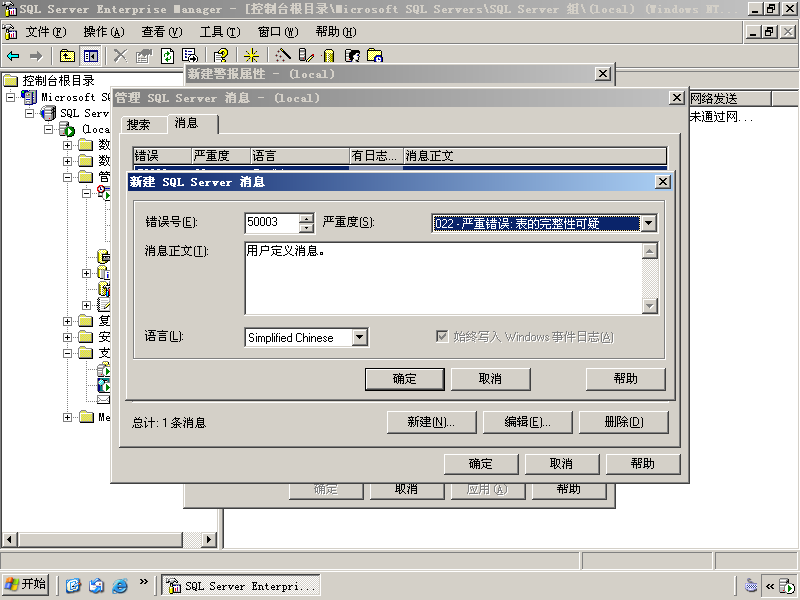
Task: Click the Help question mark toolbar icon
Action: pyautogui.click(x=221, y=56)
